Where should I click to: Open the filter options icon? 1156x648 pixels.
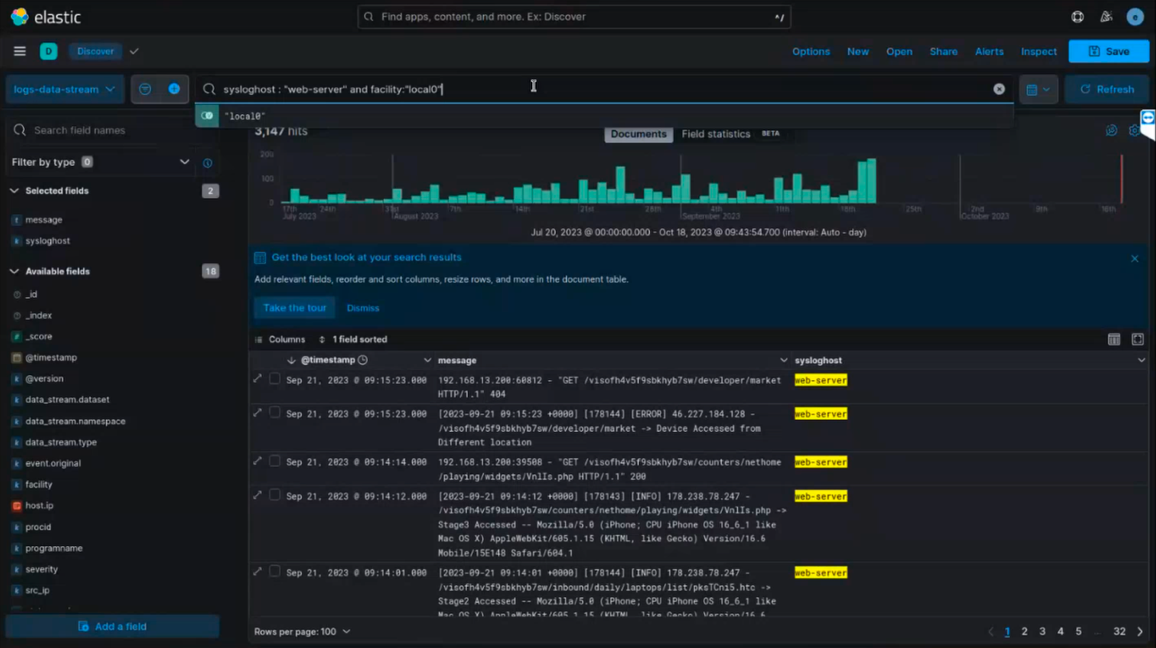(x=145, y=89)
